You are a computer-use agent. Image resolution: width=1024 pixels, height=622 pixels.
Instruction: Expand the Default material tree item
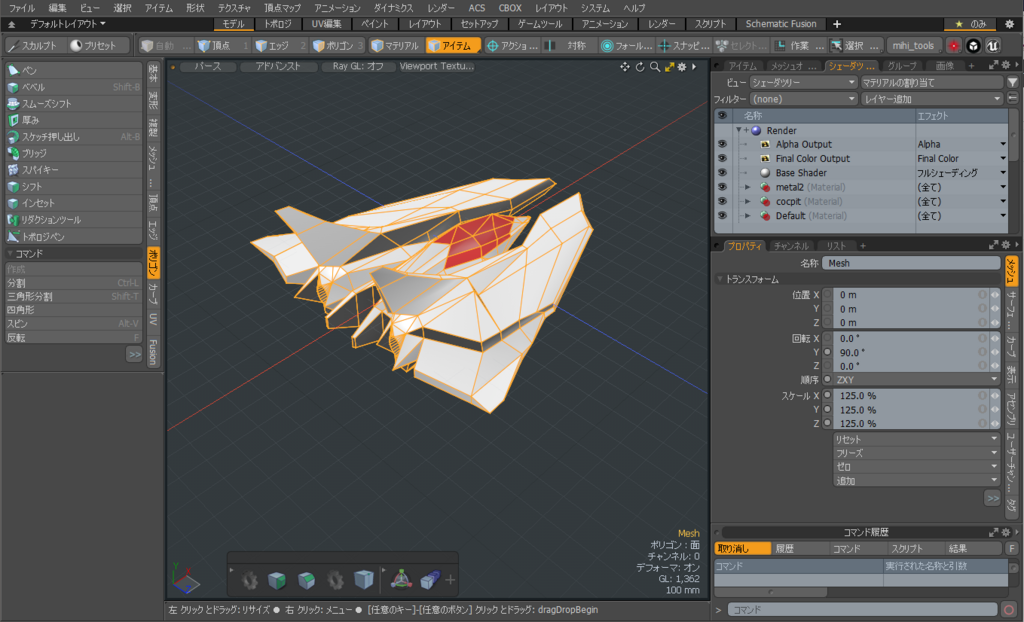tap(748, 216)
